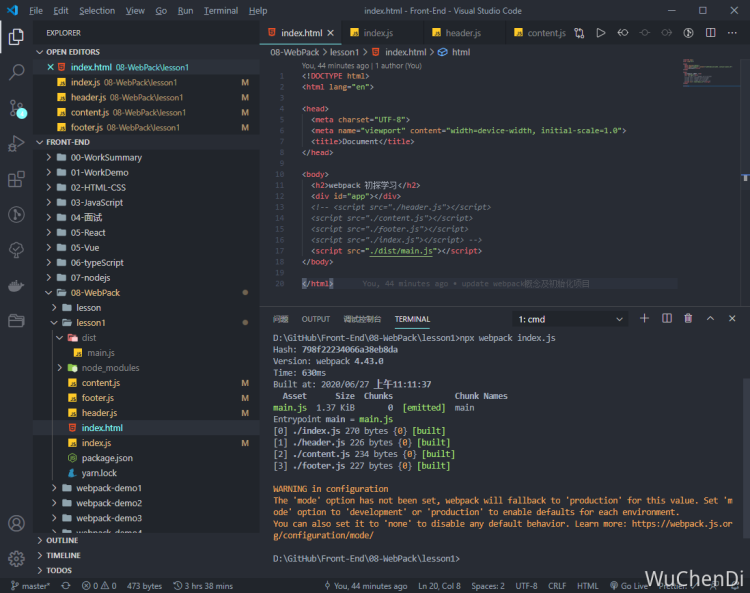Open the Accounts icon in activity bar
Screen dimensions: 750x593
[x=16, y=523]
